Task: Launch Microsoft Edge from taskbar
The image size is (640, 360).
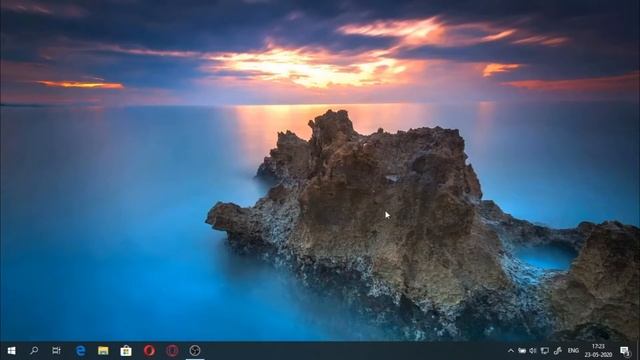Action: [80, 351]
